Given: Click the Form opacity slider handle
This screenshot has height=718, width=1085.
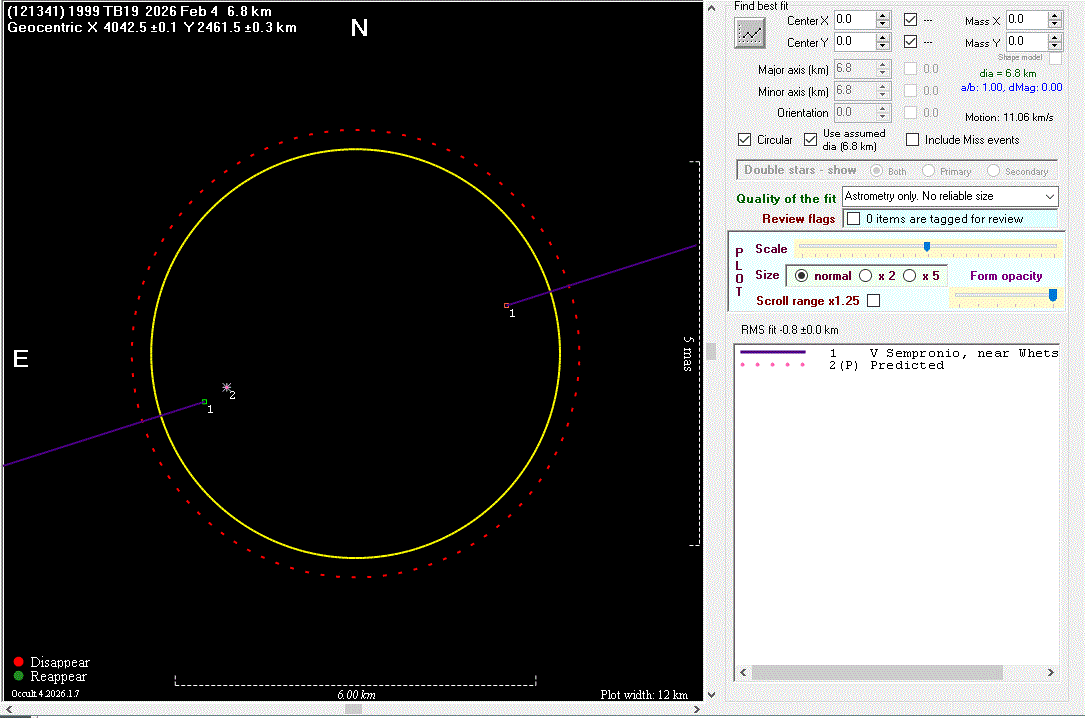Looking at the screenshot, I should click(1052, 294).
